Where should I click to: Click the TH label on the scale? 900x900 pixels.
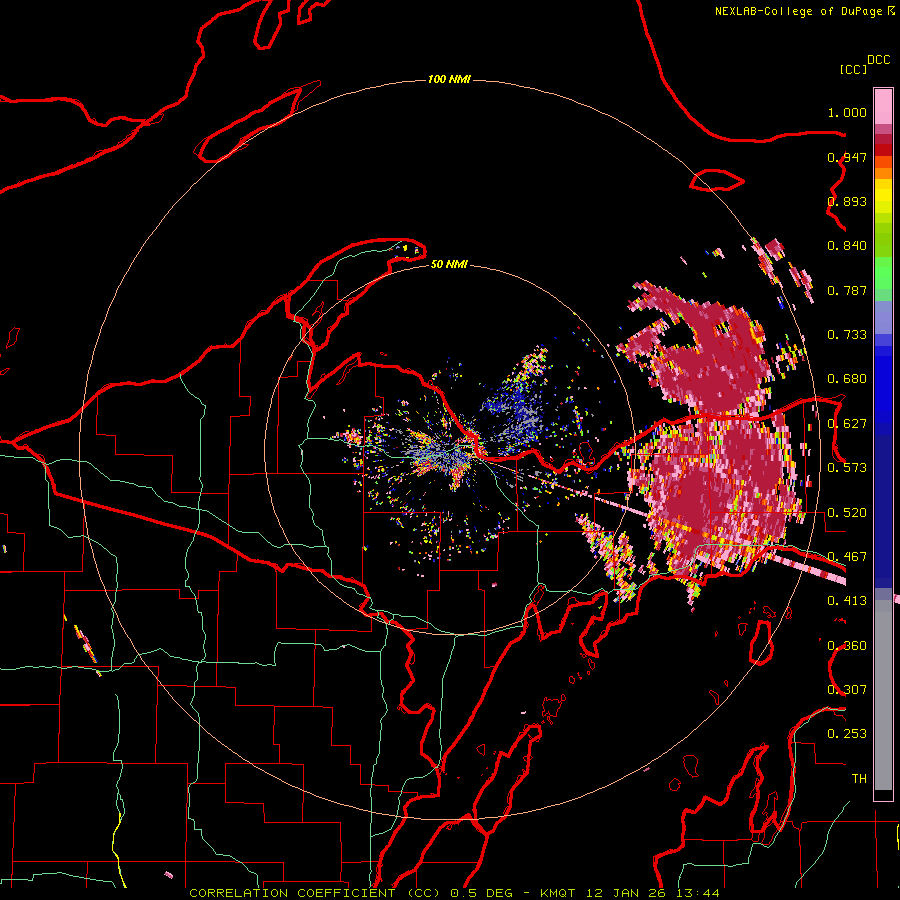click(x=859, y=779)
